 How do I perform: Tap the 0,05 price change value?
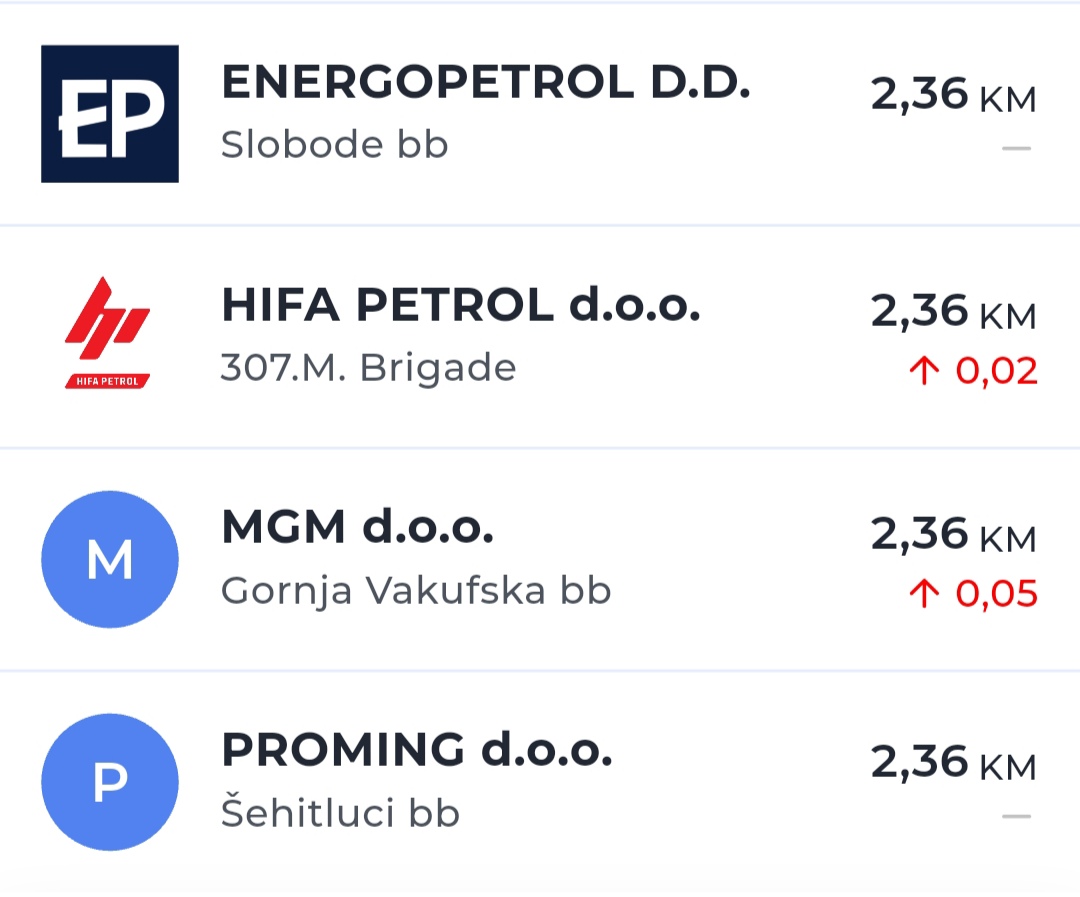996,595
